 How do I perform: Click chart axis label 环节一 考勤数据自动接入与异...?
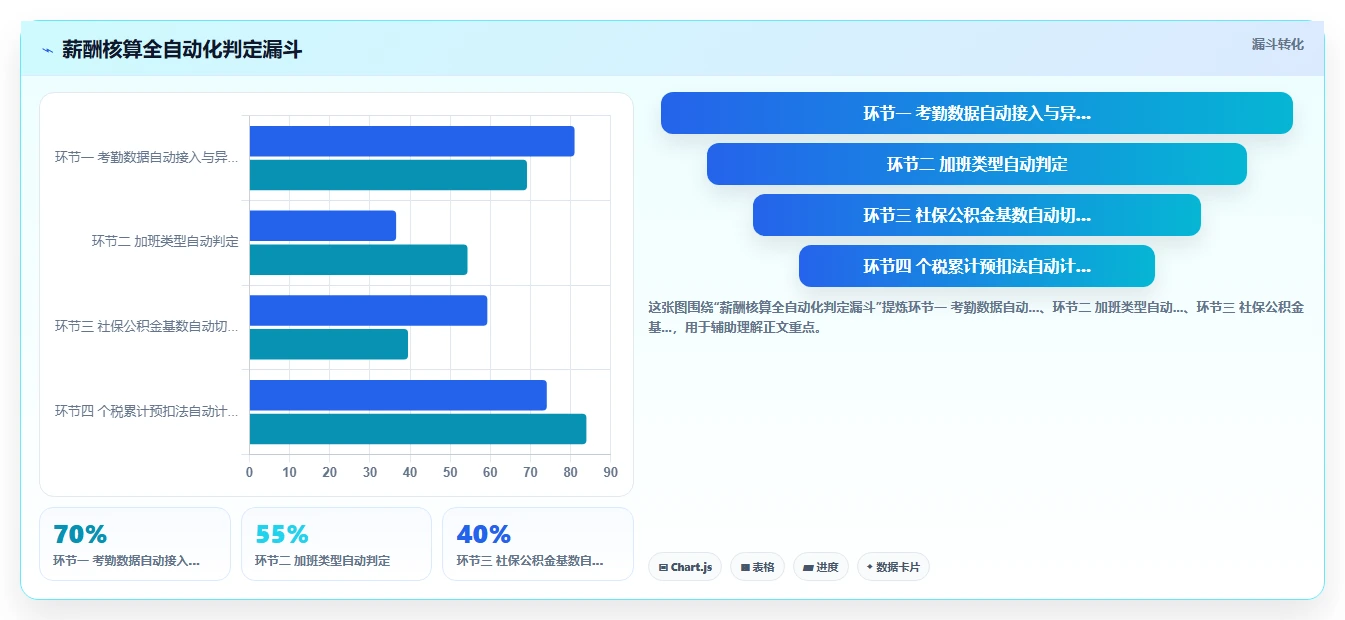(x=147, y=157)
